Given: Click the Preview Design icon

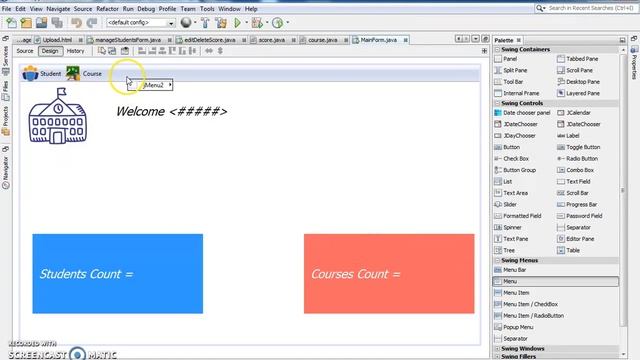Looking at the screenshot, I should click(124, 51).
